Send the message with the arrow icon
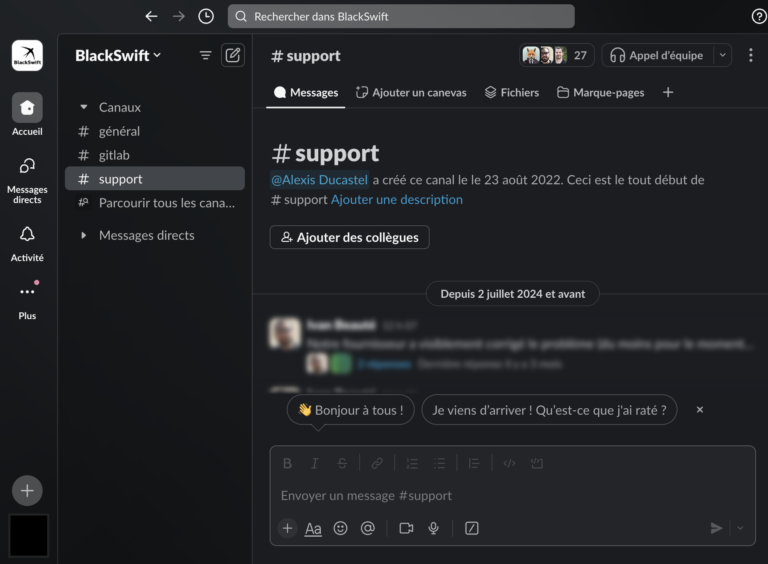The image size is (768, 564). (x=716, y=528)
